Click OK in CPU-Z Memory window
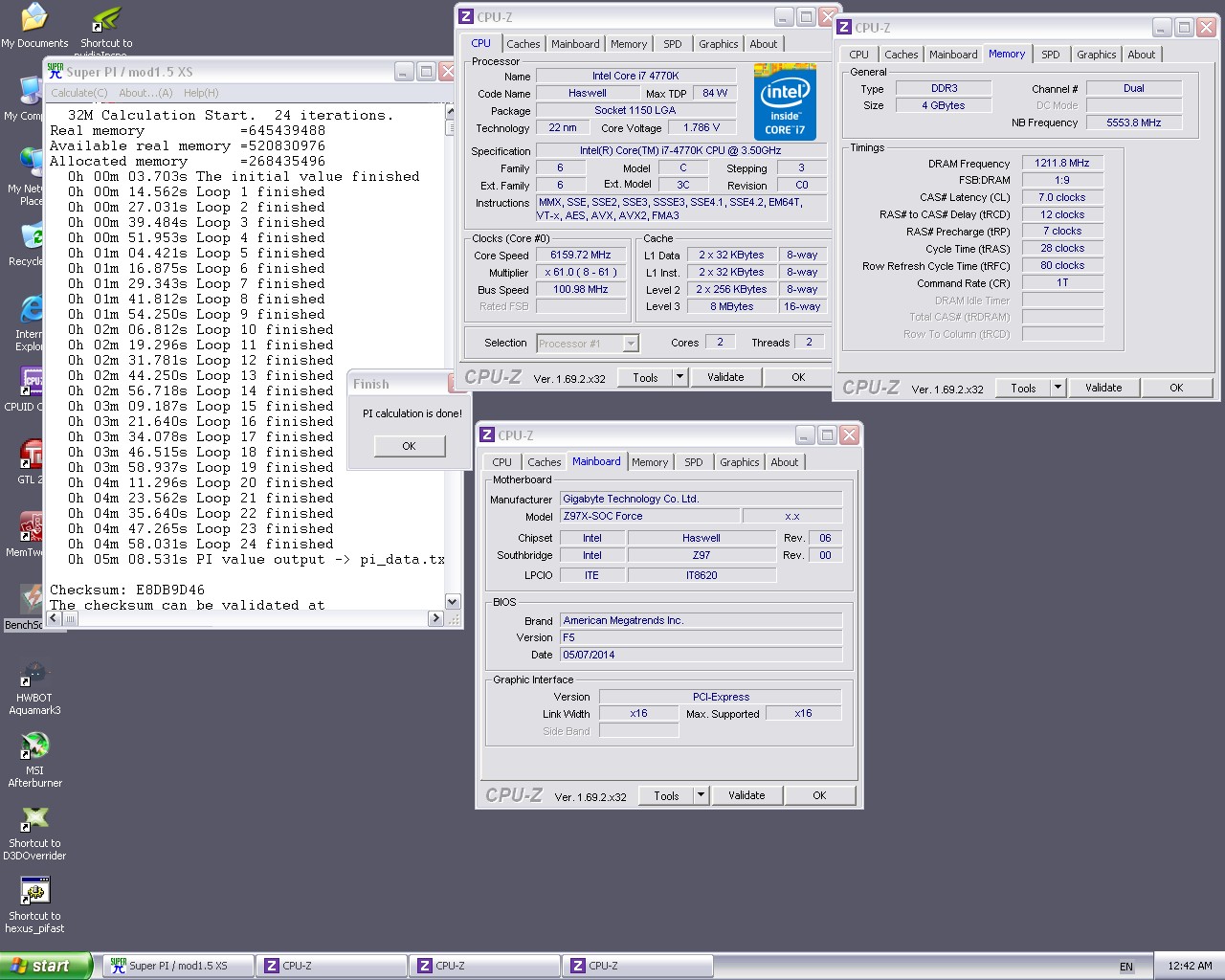Image resolution: width=1225 pixels, height=980 pixels. click(x=1176, y=388)
